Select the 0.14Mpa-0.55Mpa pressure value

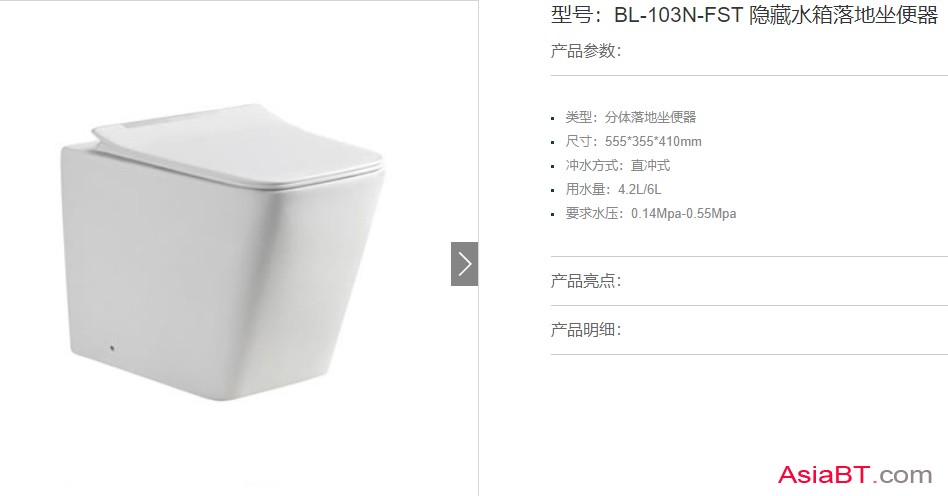[x=684, y=214]
